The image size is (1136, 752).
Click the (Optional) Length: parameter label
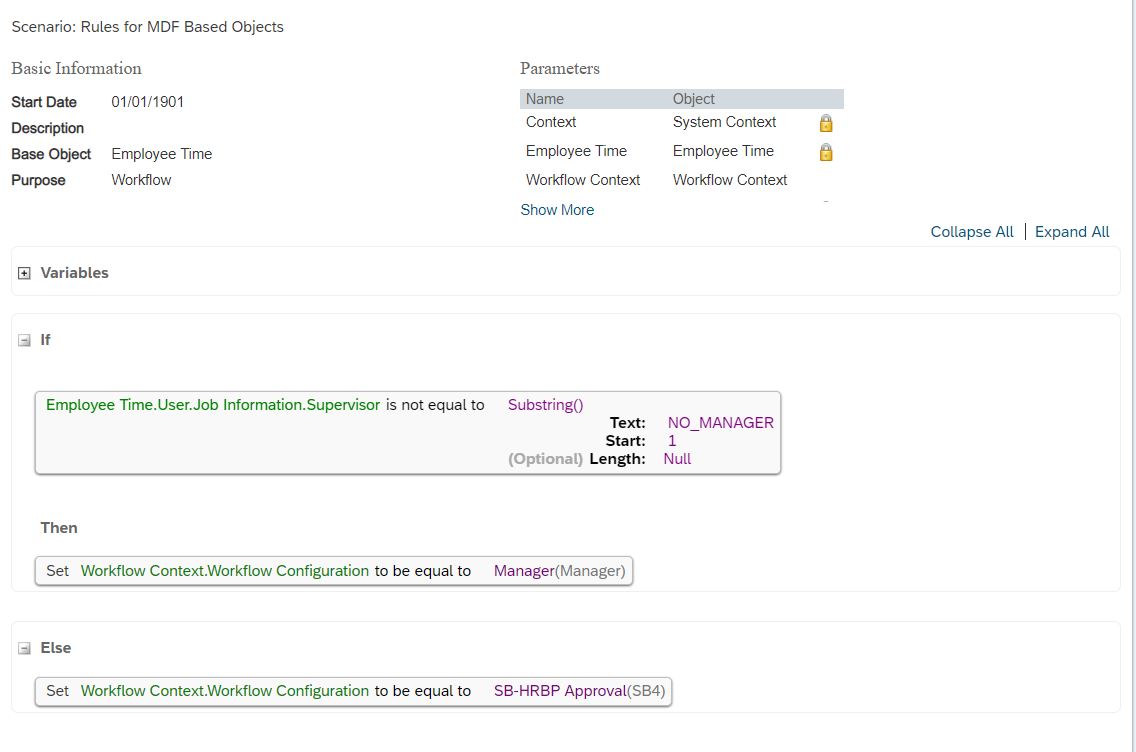coord(577,459)
